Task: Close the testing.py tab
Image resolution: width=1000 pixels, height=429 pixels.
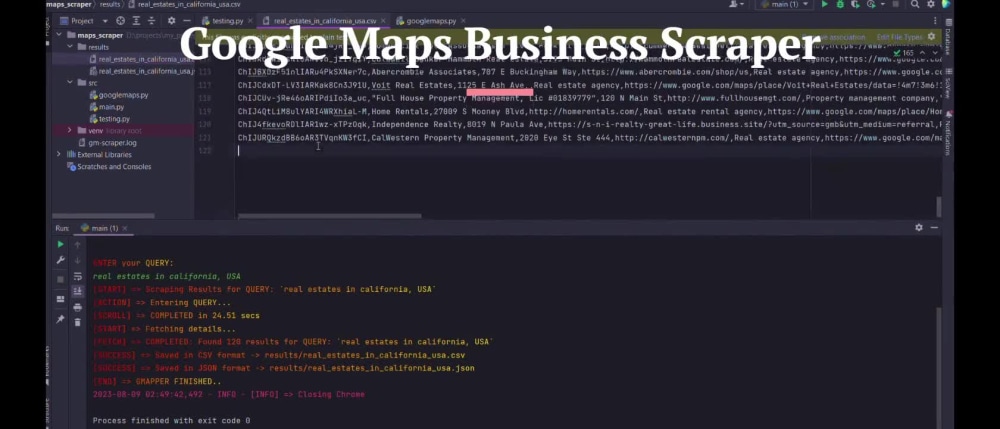Action: (x=251, y=21)
